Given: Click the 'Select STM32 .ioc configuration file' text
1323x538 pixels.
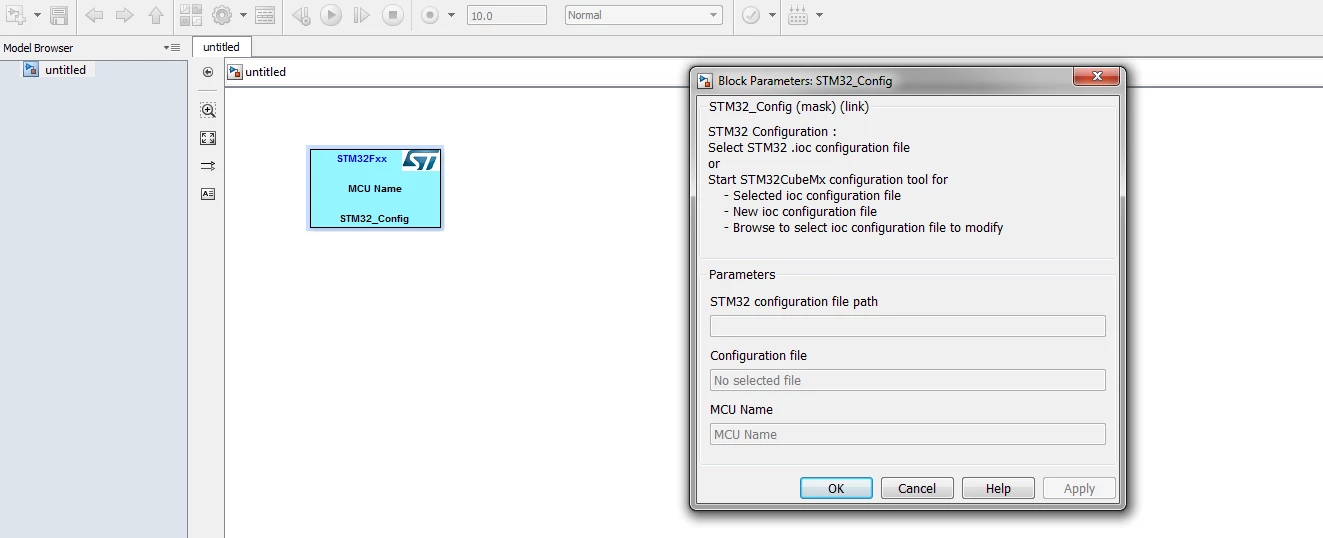Looking at the screenshot, I should pos(809,148).
